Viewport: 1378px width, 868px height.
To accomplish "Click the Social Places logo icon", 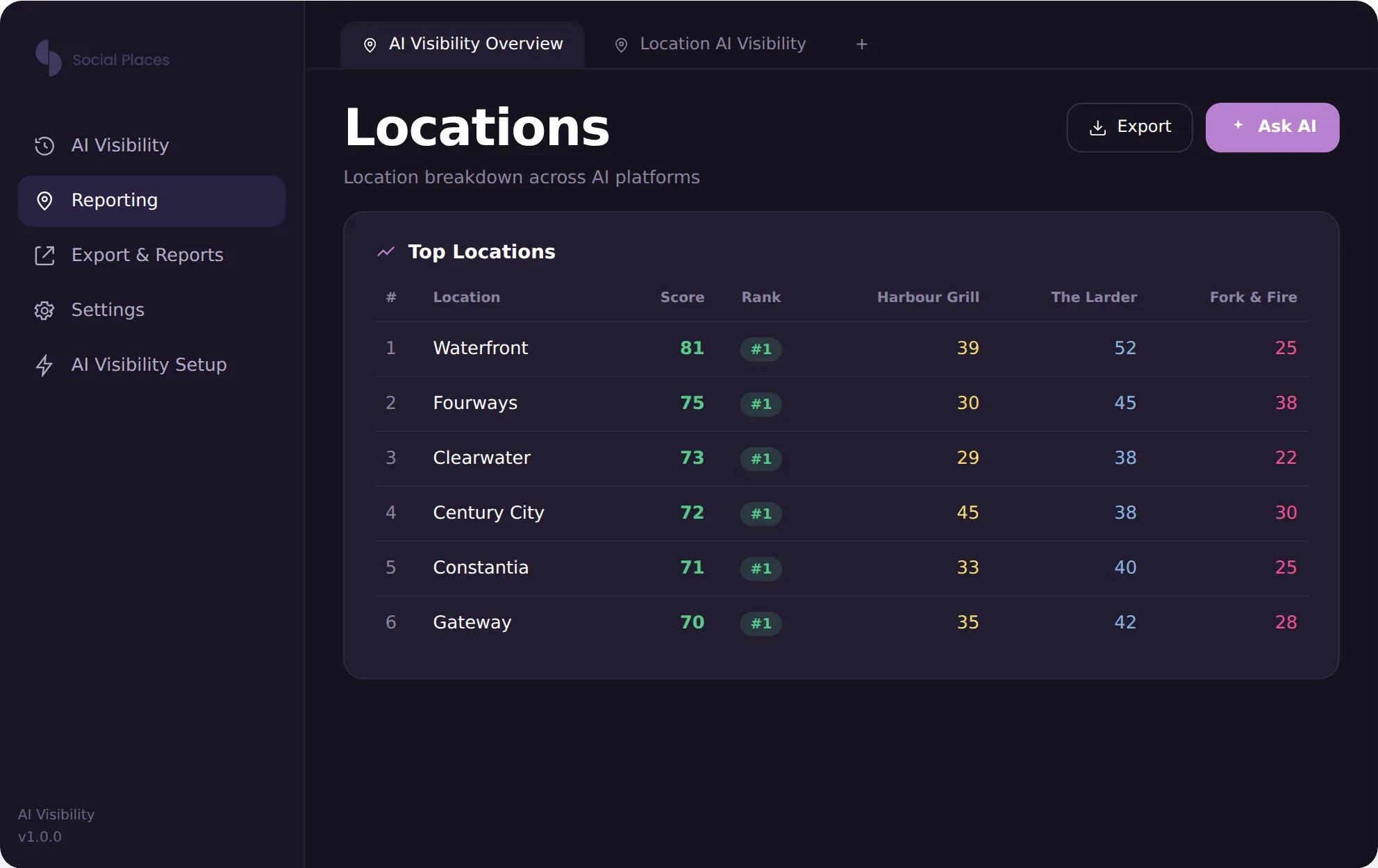I will coord(49,58).
